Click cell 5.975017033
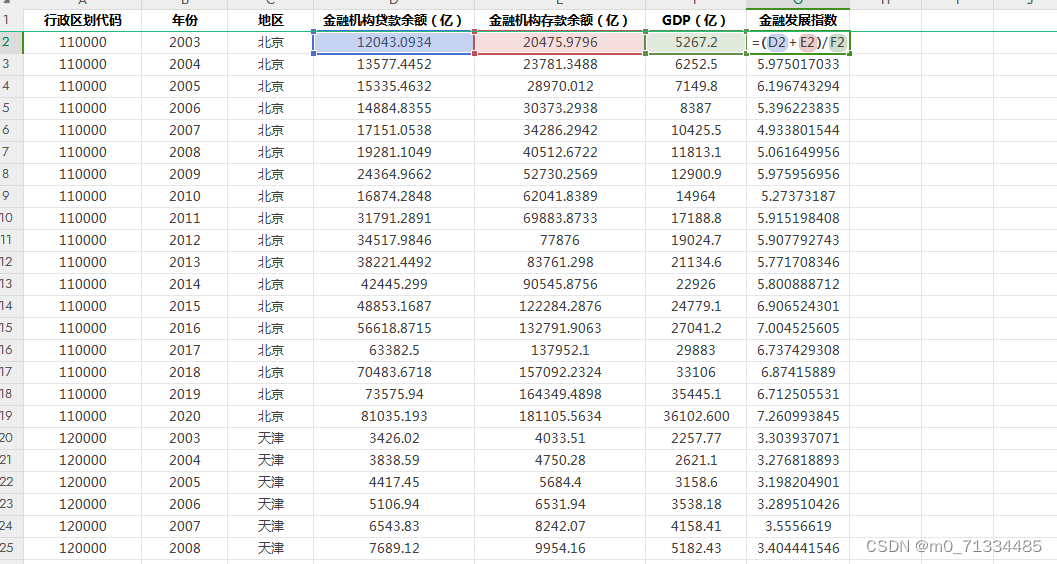This screenshot has width=1057, height=564. pyautogui.click(x=798, y=64)
